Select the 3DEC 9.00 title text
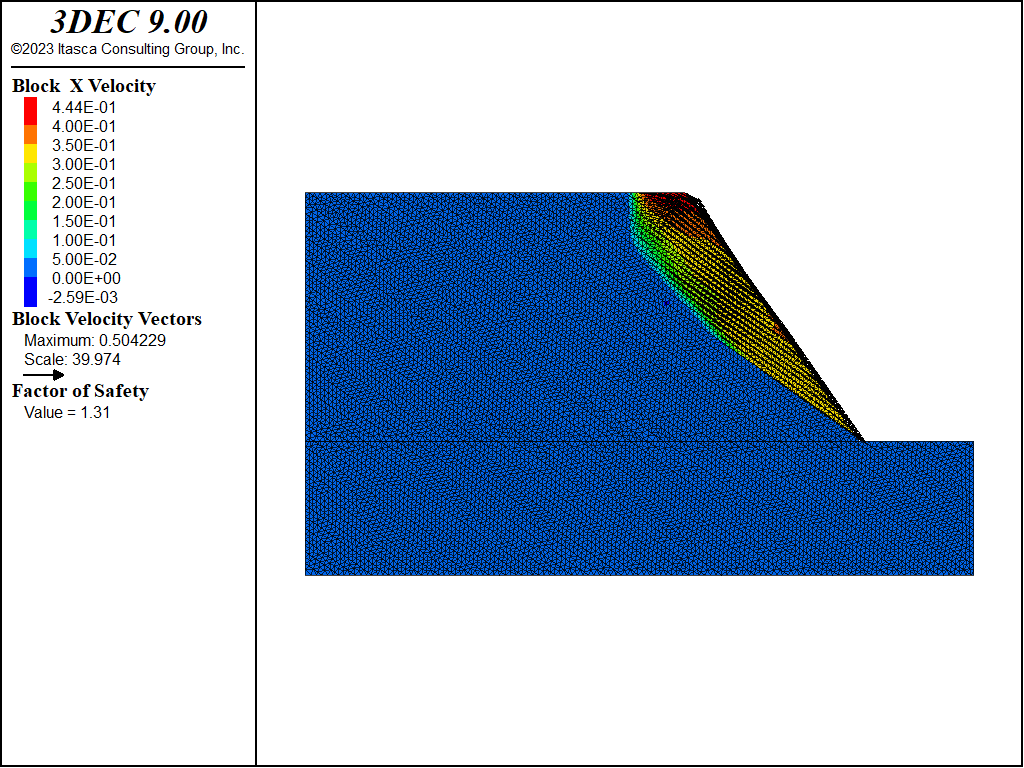The image size is (1024, 768). pos(128,23)
